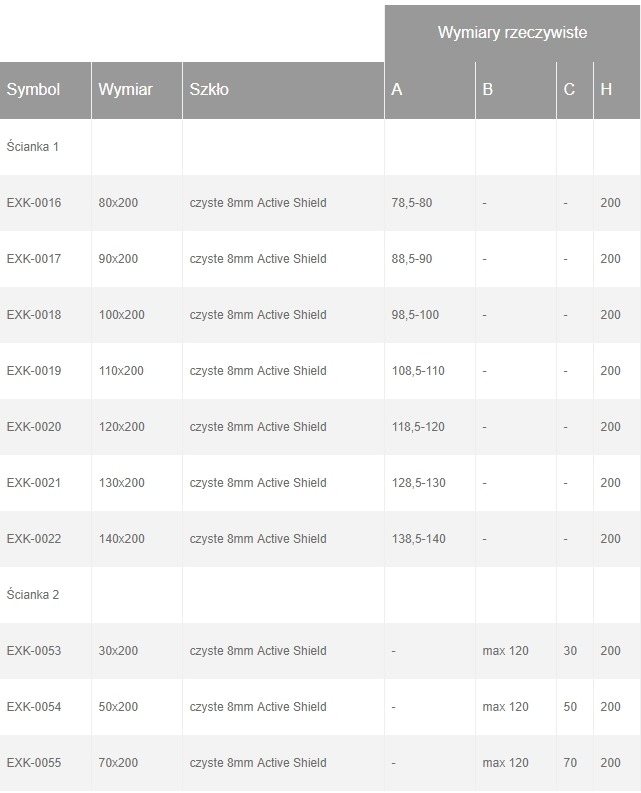Screen dimensions: 641x793
Task: Click the C value 30 for EXK-0053
Action: pos(570,651)
